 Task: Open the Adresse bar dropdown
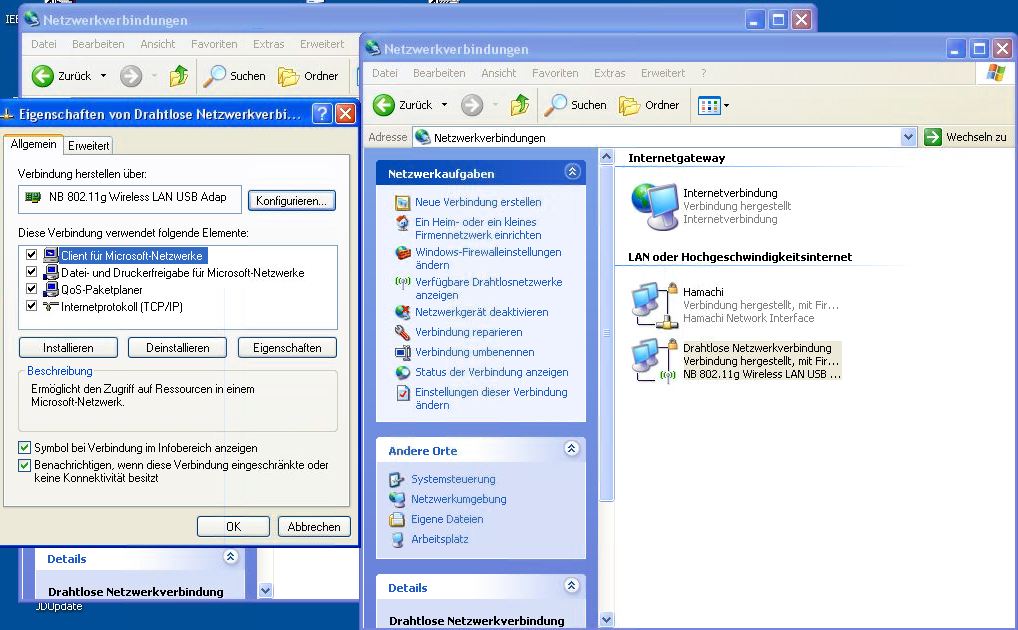tap(910, 137)
